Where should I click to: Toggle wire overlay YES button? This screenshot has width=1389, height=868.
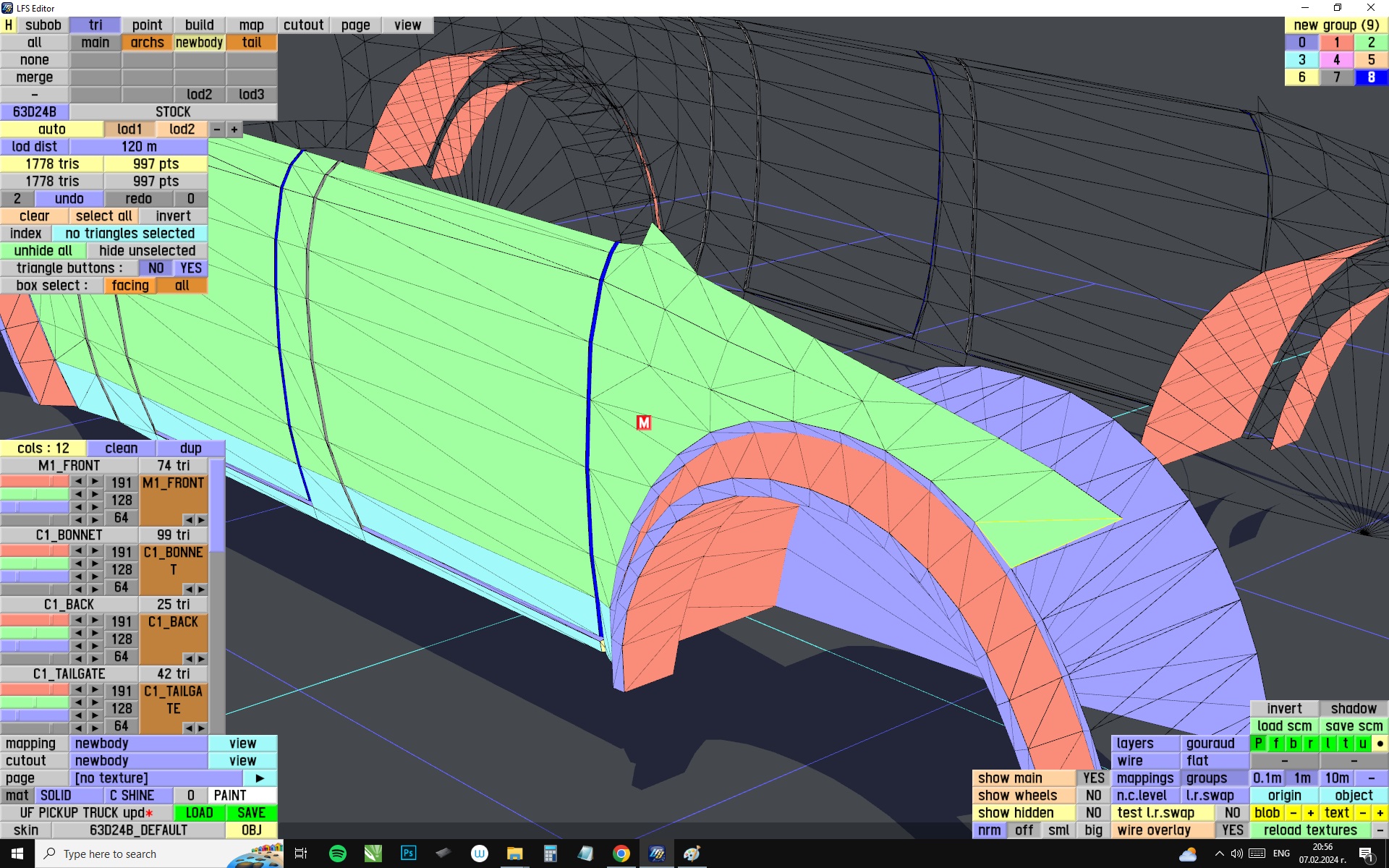point(1232,830)
